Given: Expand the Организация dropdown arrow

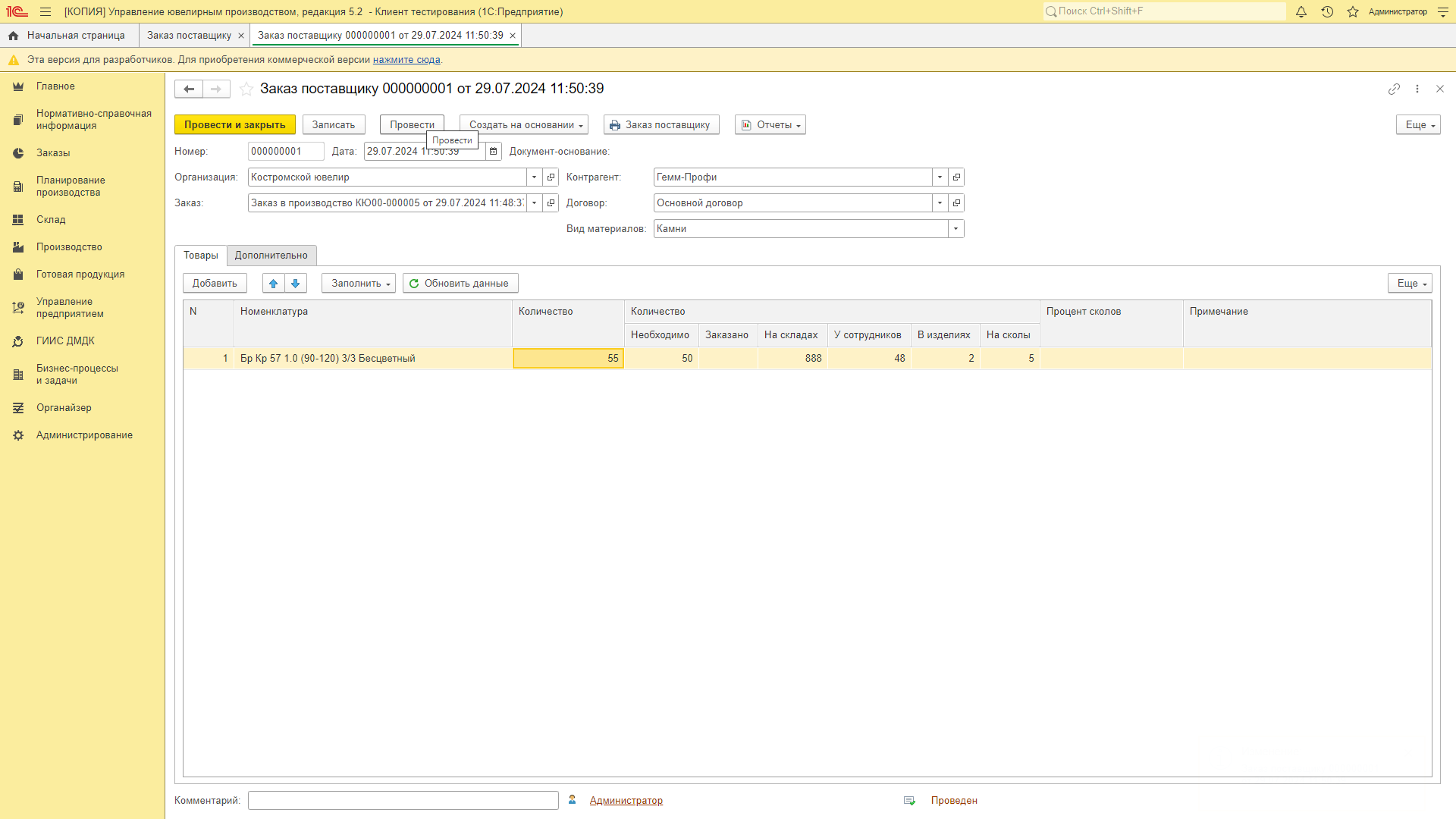Looking at the screenshot, I should click(535, 177).
